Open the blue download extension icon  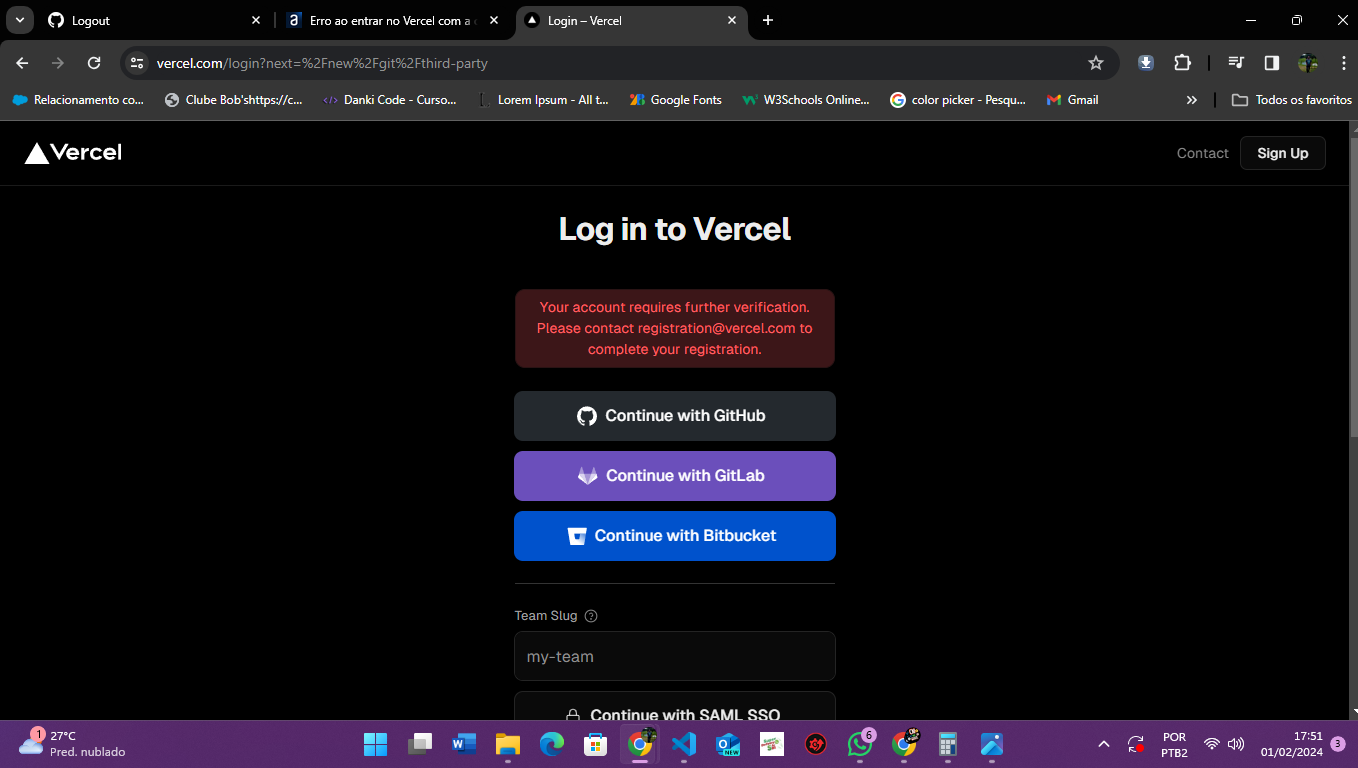(1146, 63)
